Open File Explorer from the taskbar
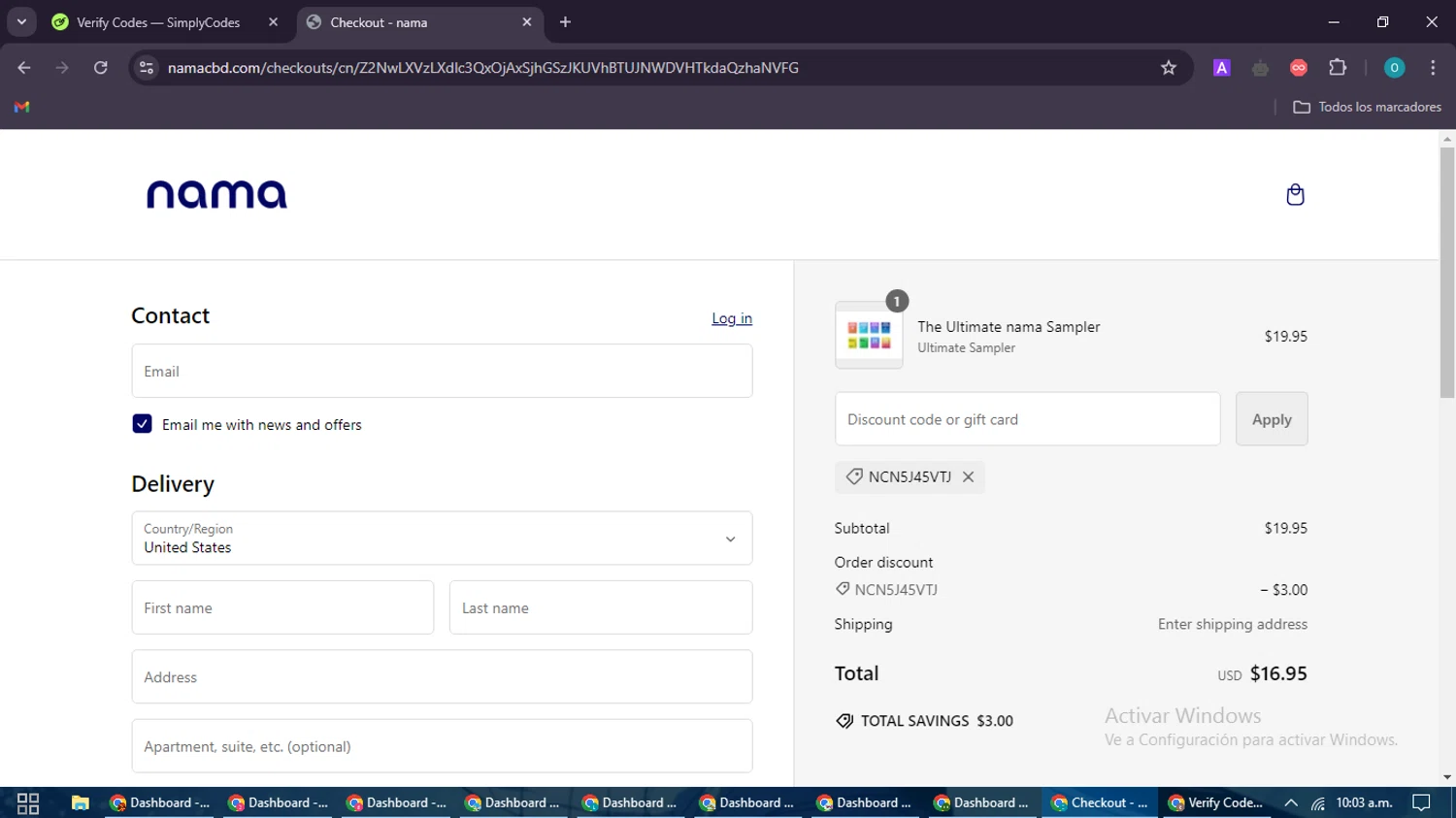The width and height of the screenshot is (1456, 818). coord(80,802)
